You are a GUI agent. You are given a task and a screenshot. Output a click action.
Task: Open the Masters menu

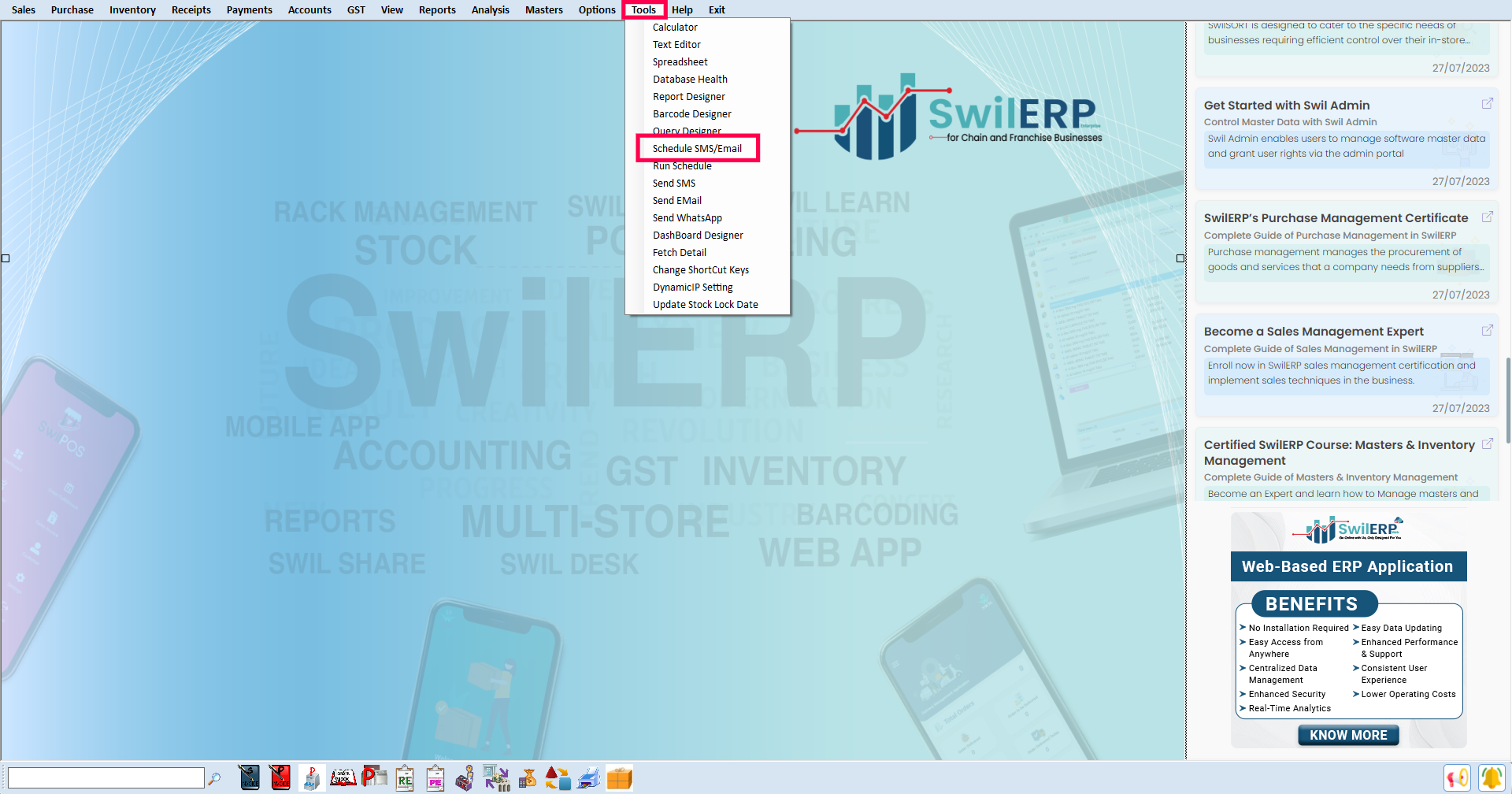tap(544, 9)
